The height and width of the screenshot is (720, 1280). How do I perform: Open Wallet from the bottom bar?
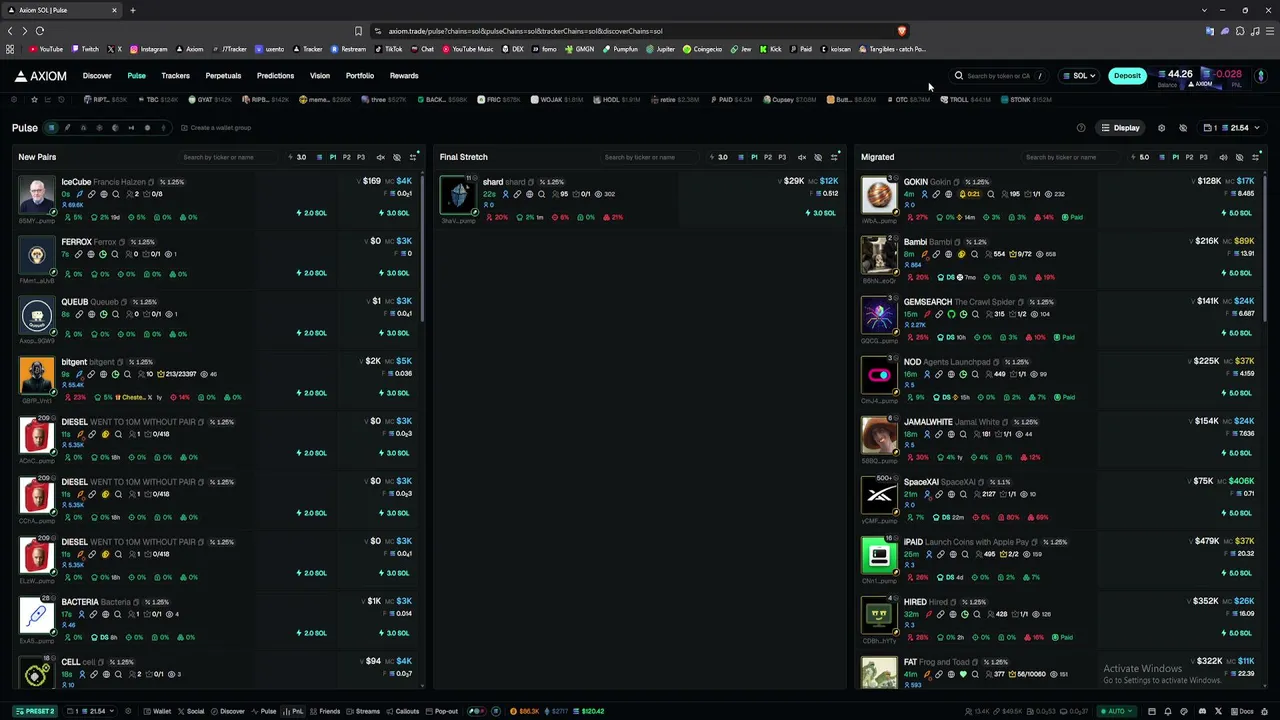(158, 711)
